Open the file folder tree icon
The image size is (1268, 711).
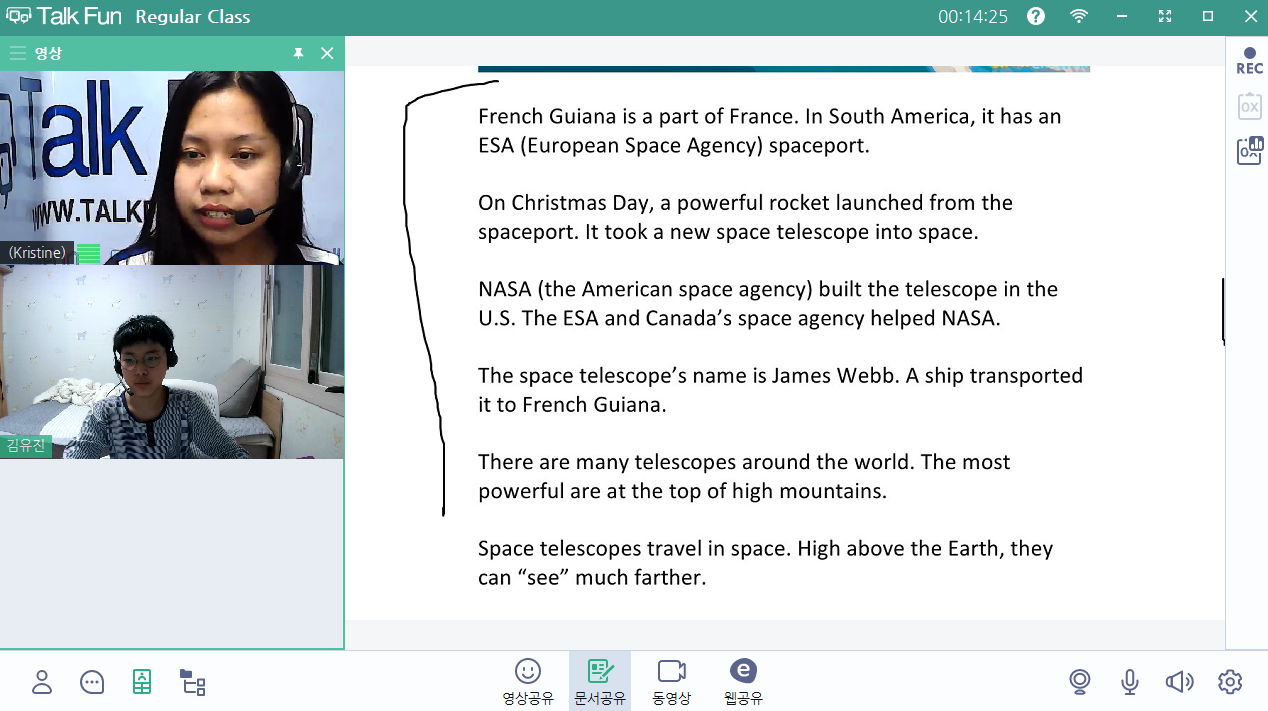[x=192, y=682]
